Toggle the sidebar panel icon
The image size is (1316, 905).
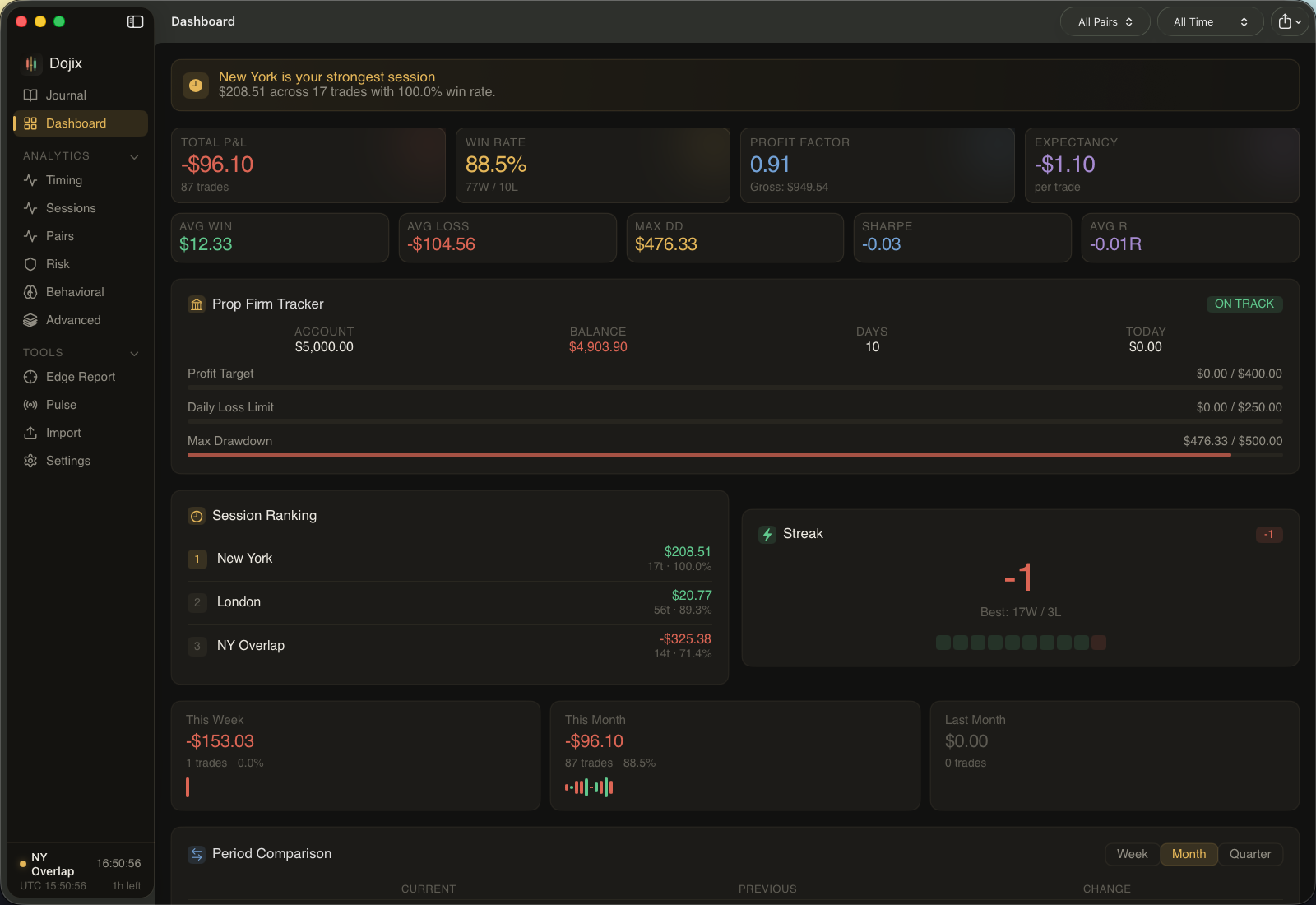(x=136, y=21)
